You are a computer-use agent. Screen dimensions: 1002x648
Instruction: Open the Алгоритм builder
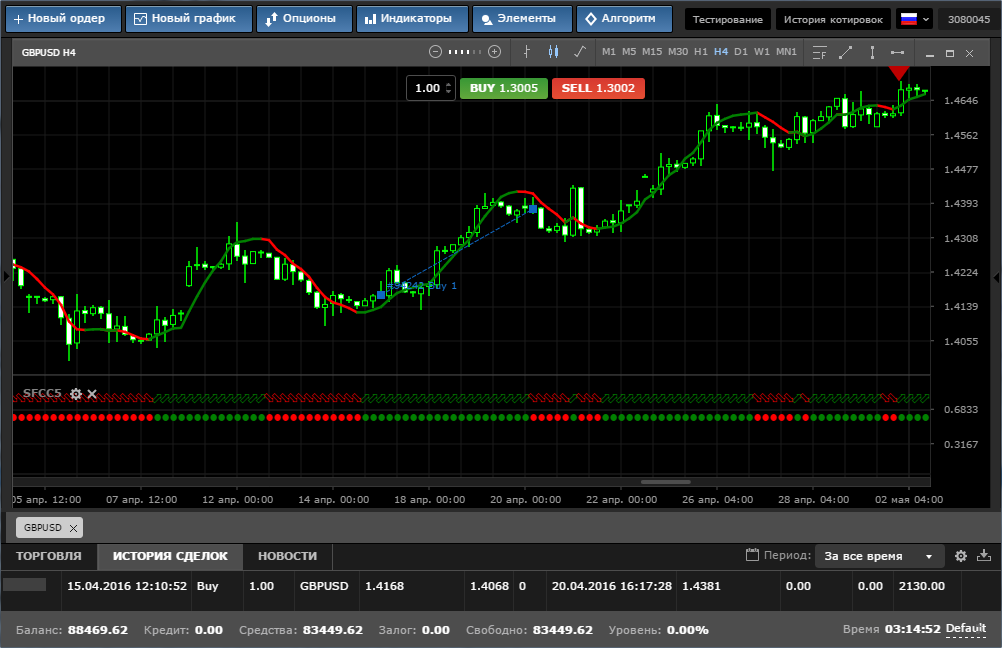[624, 19]
